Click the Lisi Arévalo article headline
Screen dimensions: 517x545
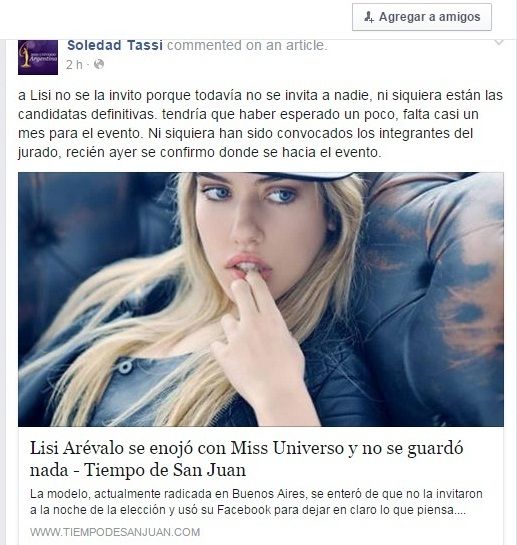(247, 459)
